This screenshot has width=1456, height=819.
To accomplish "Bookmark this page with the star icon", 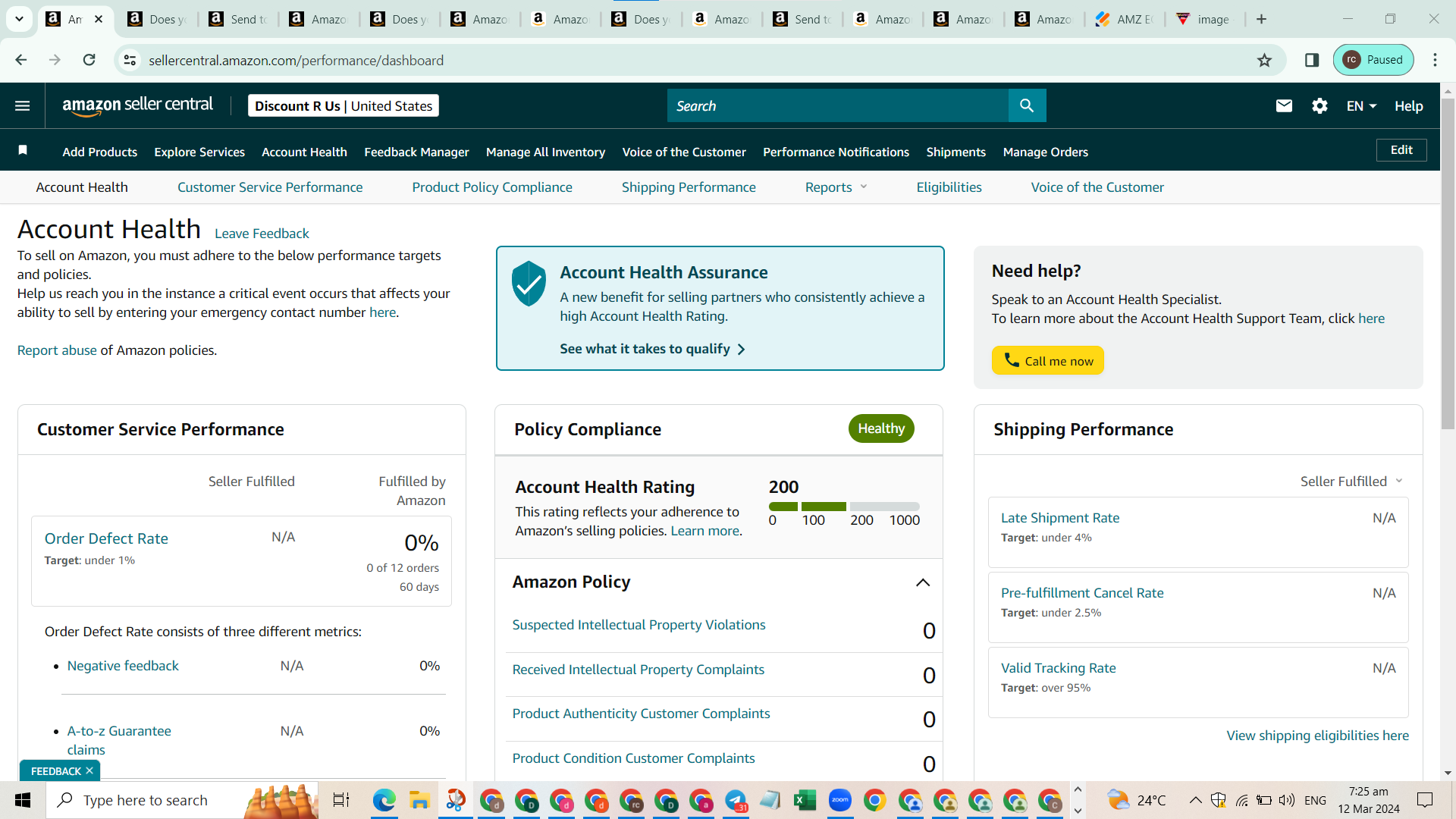I will 1264,60.
